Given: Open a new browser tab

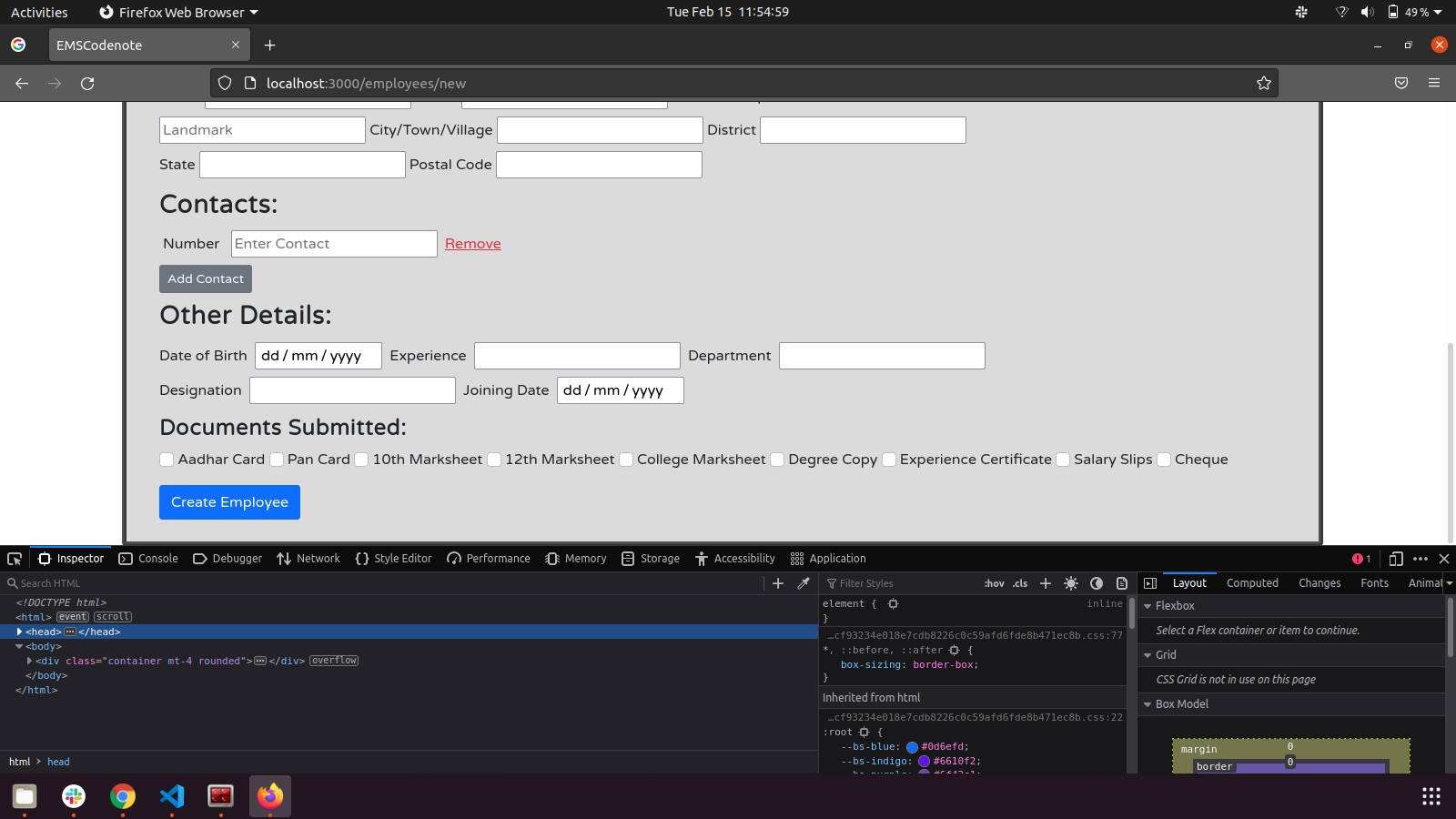Looking at the screenshot, I should (269, 45).
